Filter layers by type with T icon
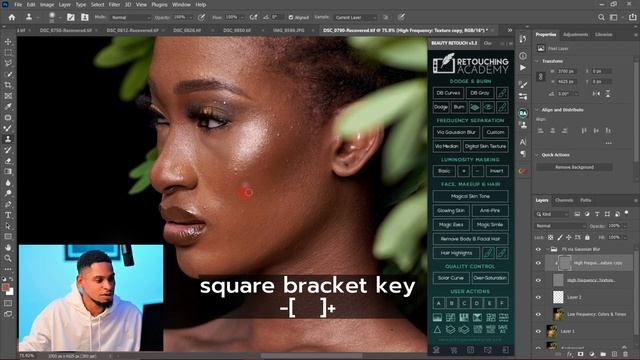 coord(597,214)
